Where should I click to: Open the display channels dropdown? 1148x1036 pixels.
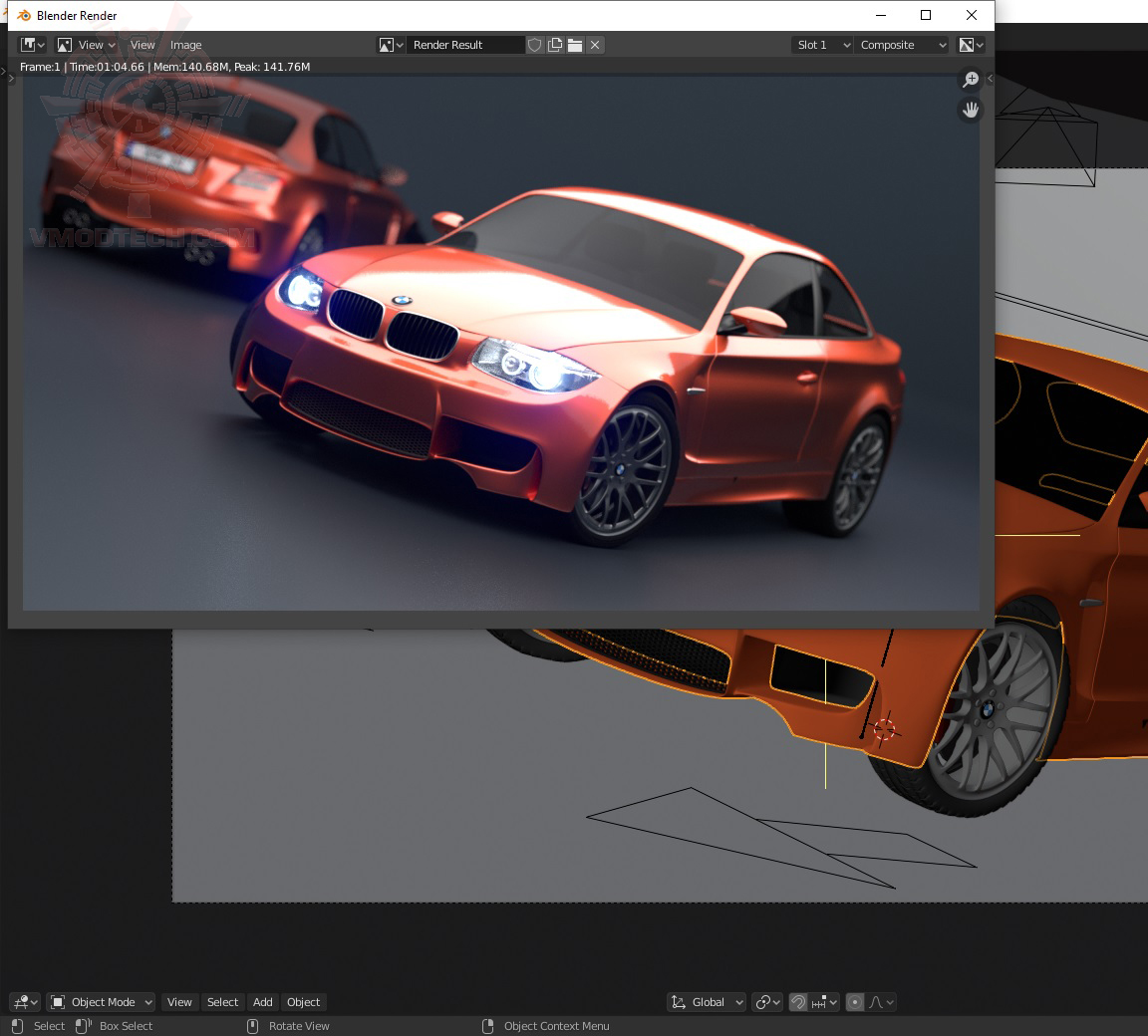(x=972, y=46)
